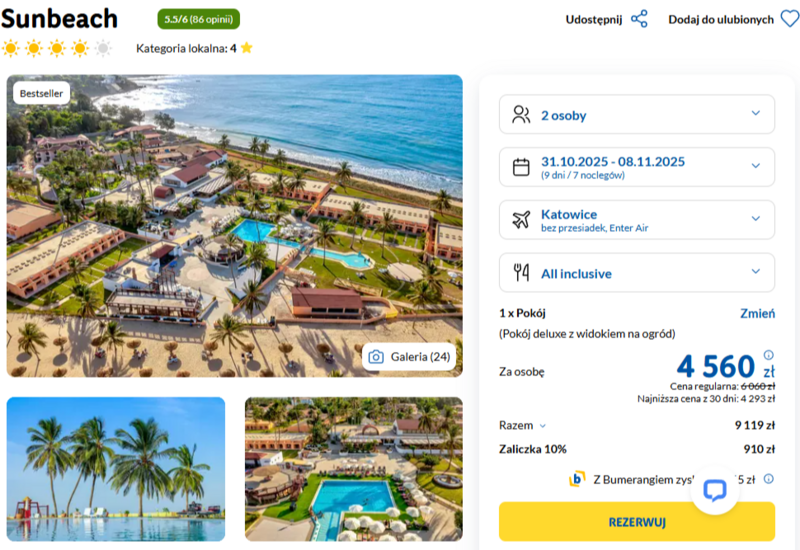This screenshot has height=550, width=800.
Task: Open the palm trees pool thumbnail photo
Action: pyautogui.click(x=116, y=469)
